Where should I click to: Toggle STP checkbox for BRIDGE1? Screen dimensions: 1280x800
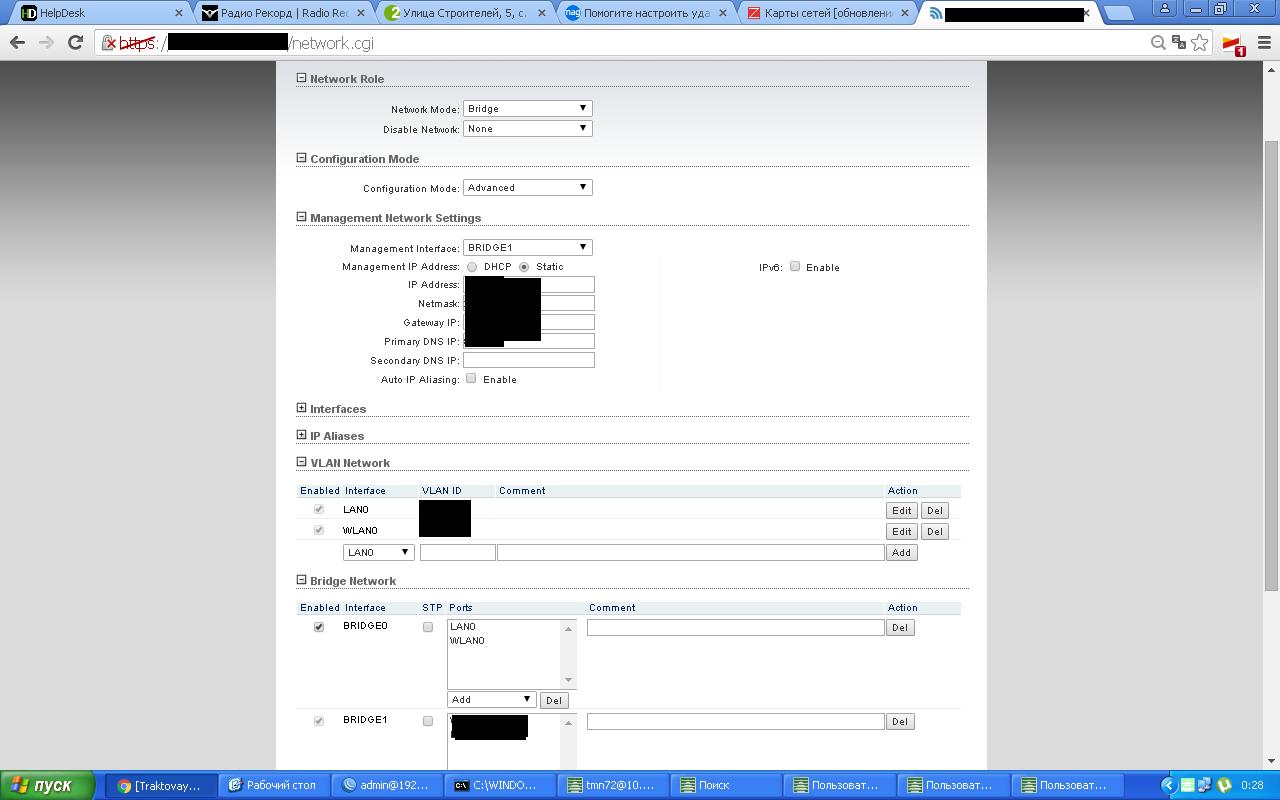point(428,721)
